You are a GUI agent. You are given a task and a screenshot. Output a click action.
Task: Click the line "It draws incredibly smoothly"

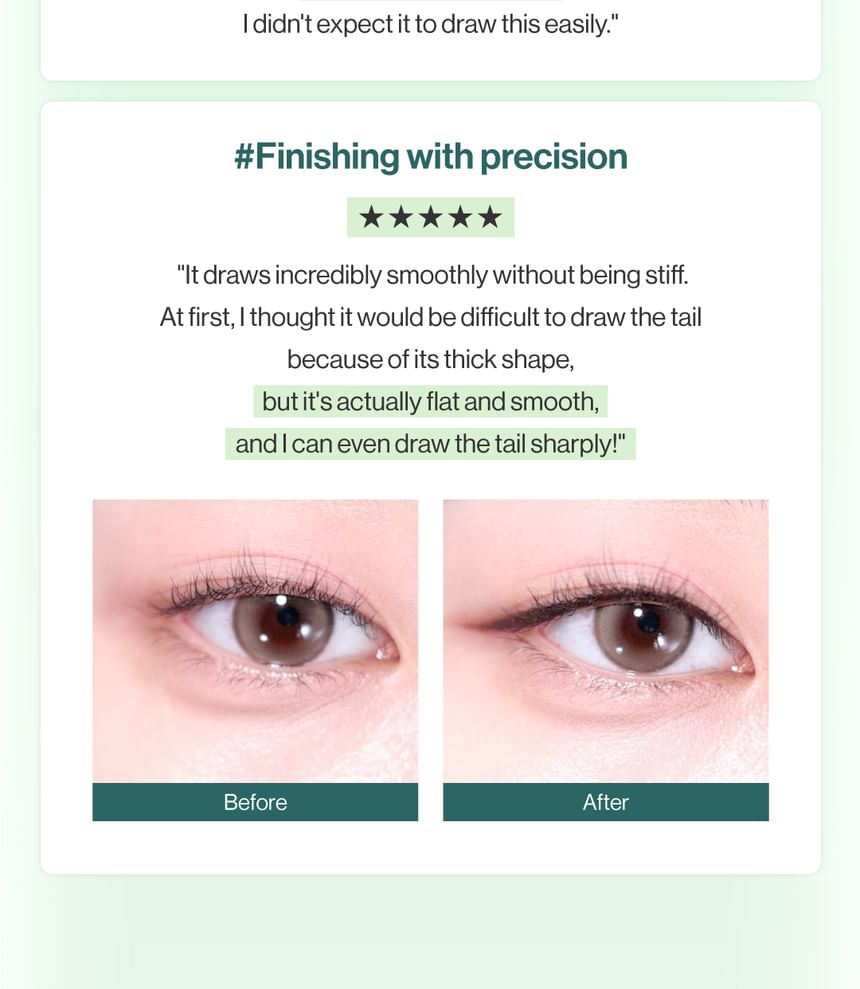click(x=432, y=275)
